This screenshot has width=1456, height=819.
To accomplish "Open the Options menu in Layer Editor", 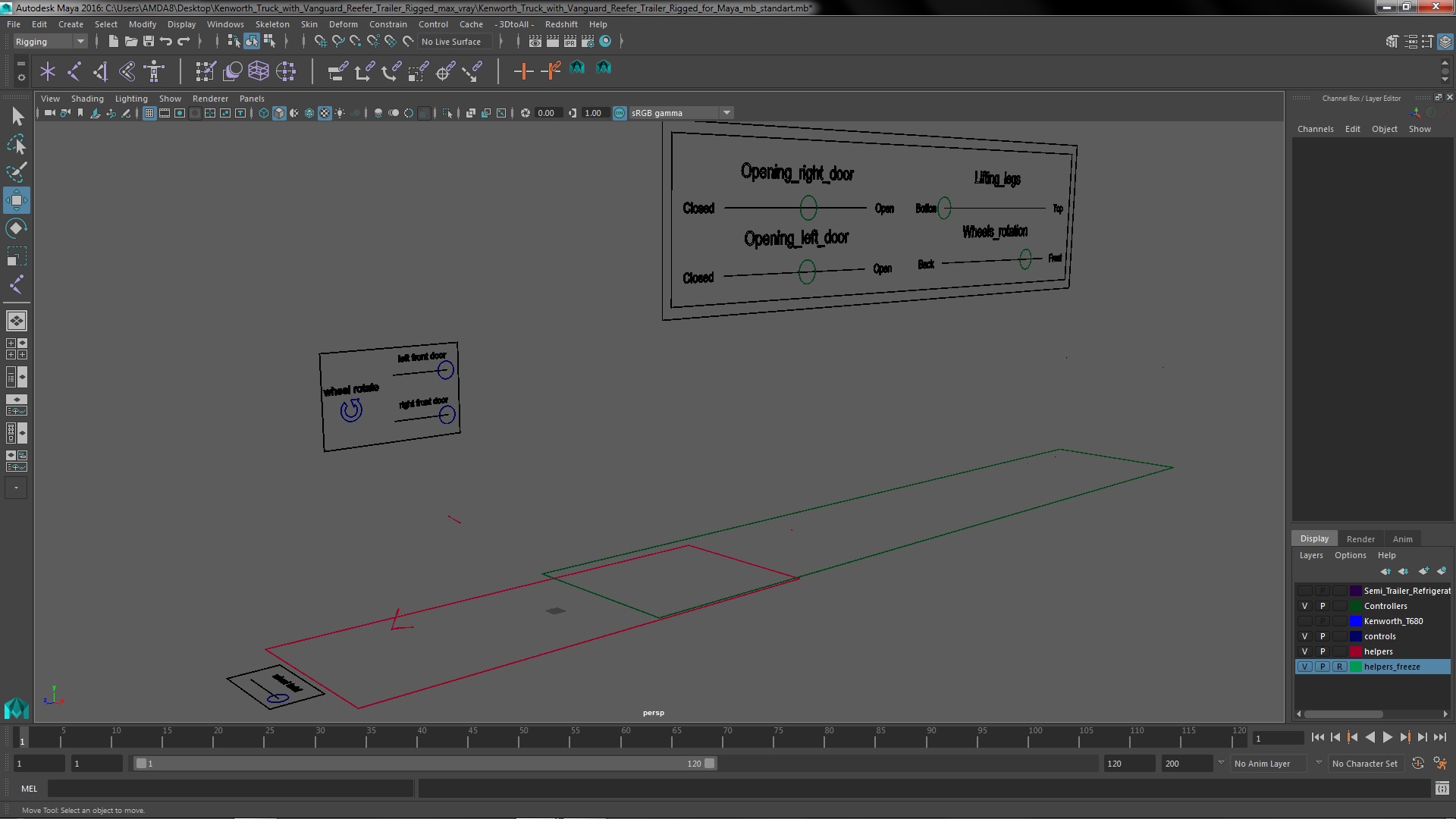I will (1350, 555).
